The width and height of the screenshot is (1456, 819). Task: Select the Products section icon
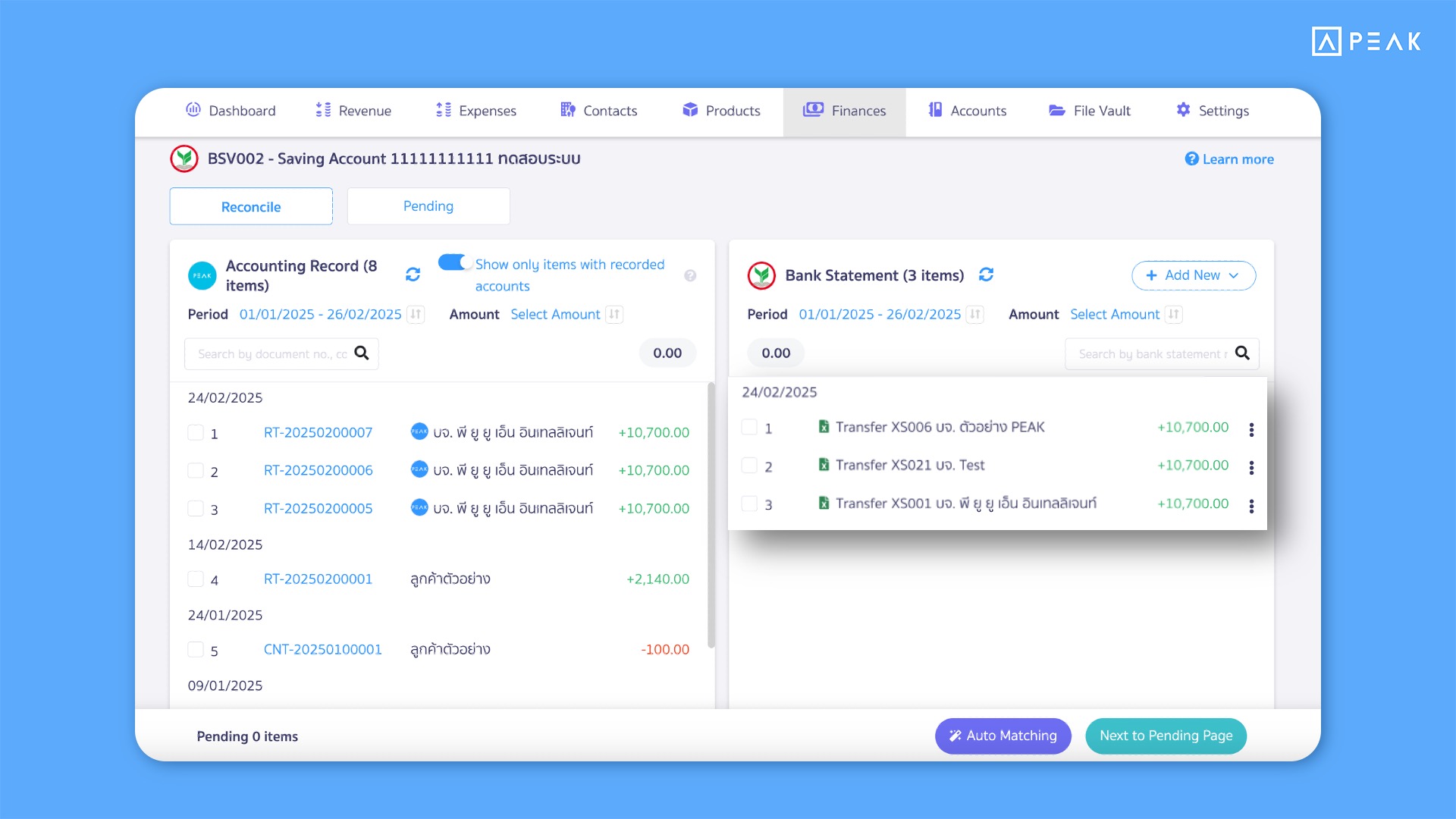click(x=691, y=110)
